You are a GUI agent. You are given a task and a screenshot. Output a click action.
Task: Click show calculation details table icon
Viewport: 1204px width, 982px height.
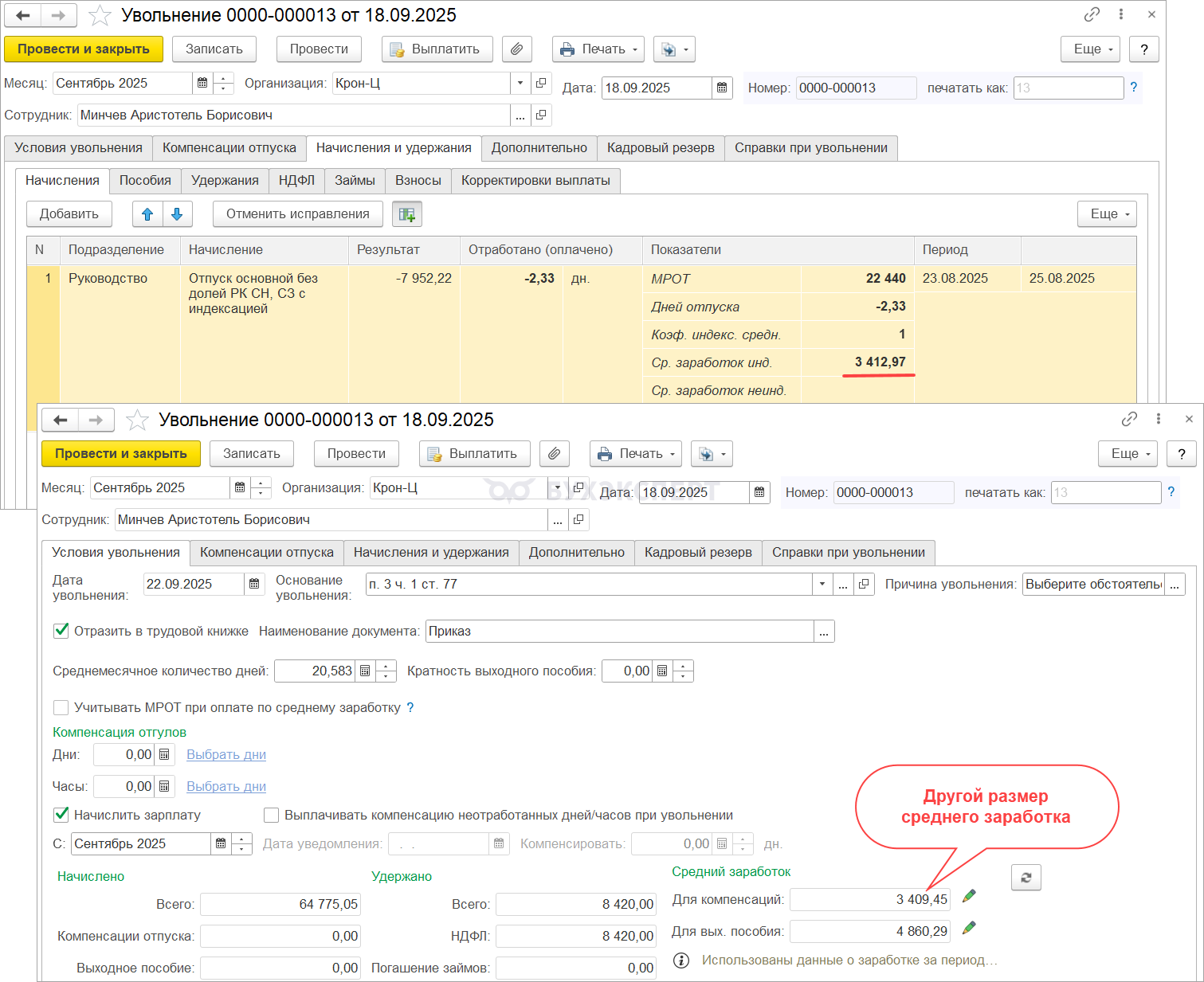tap(407, 214)
